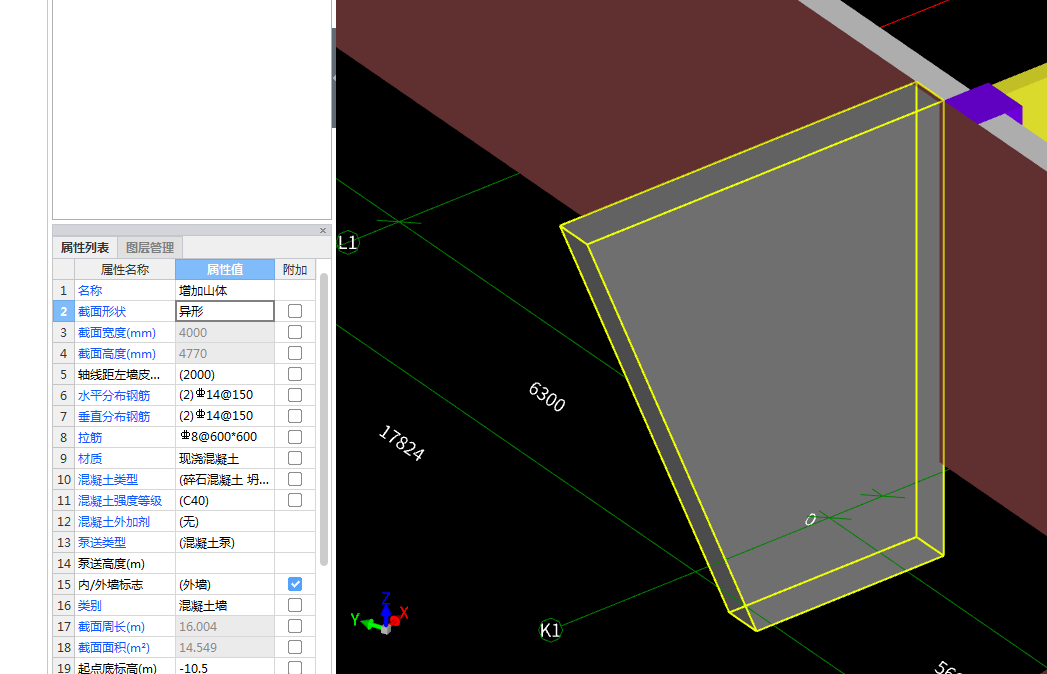
Task: Toggle the 截面周长 附加 checkbox
Action: click(294, 627)
